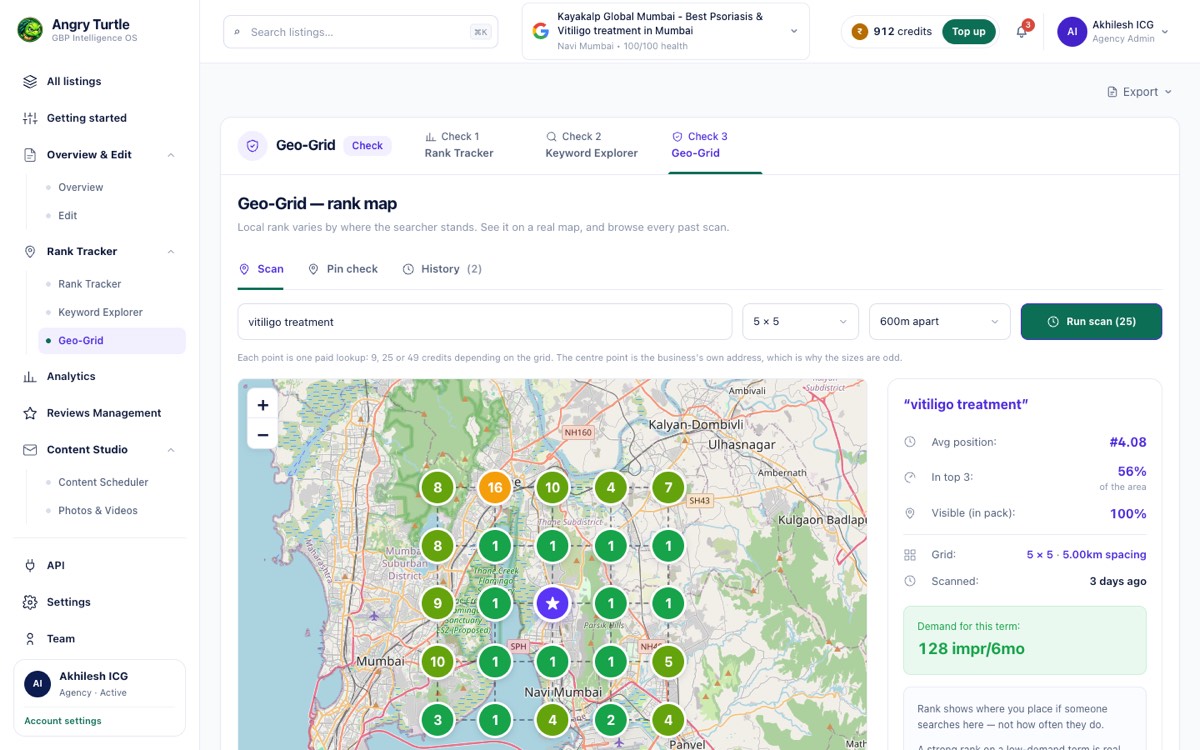The height and width of the screenshot is (750, 1200).
Task: Select Geo-Grid in the sidebar
Action: click(x=112, y=341)
